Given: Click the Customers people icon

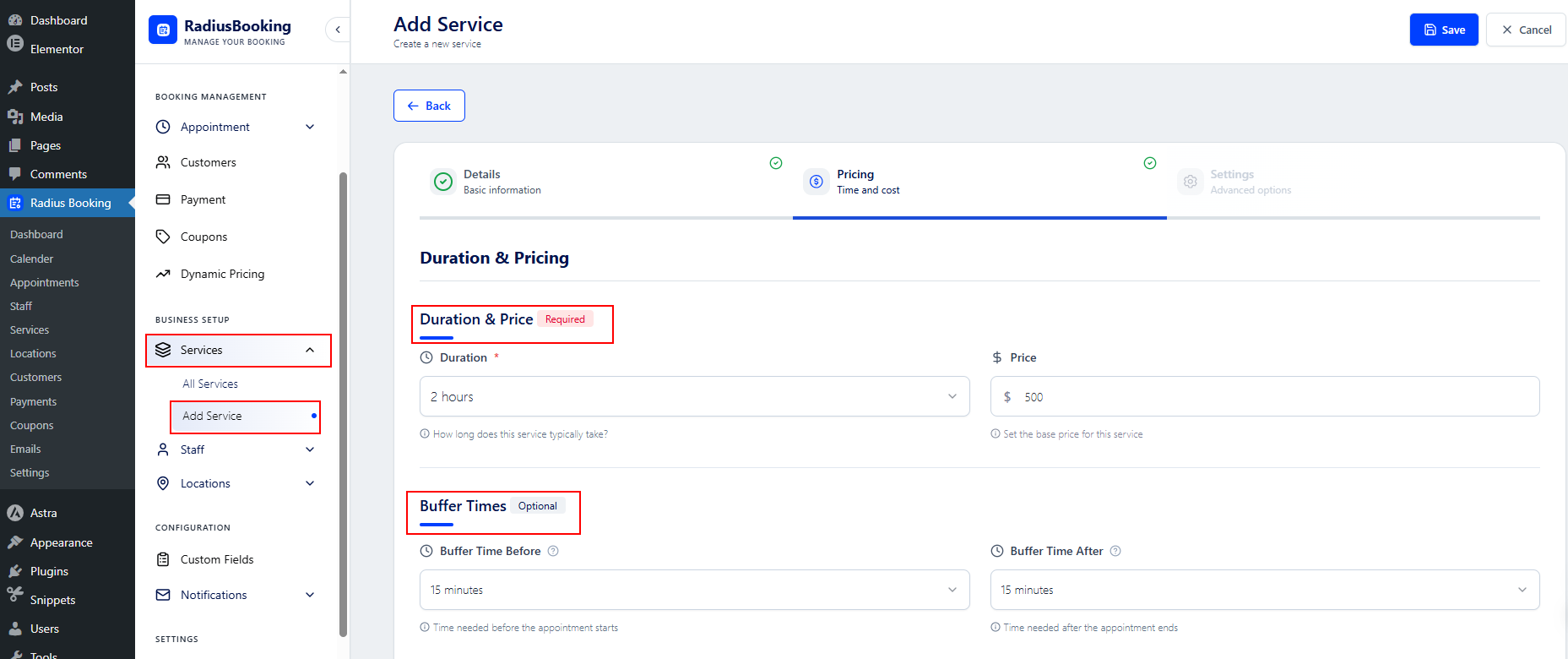Looking at the screenshot, I should click(163, 162).
